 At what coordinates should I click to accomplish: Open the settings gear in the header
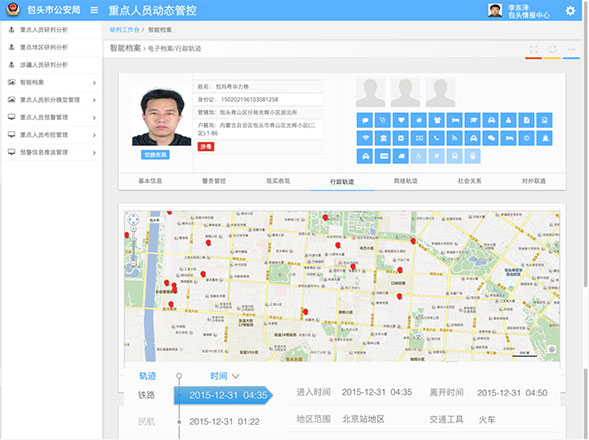pos(570,11)
